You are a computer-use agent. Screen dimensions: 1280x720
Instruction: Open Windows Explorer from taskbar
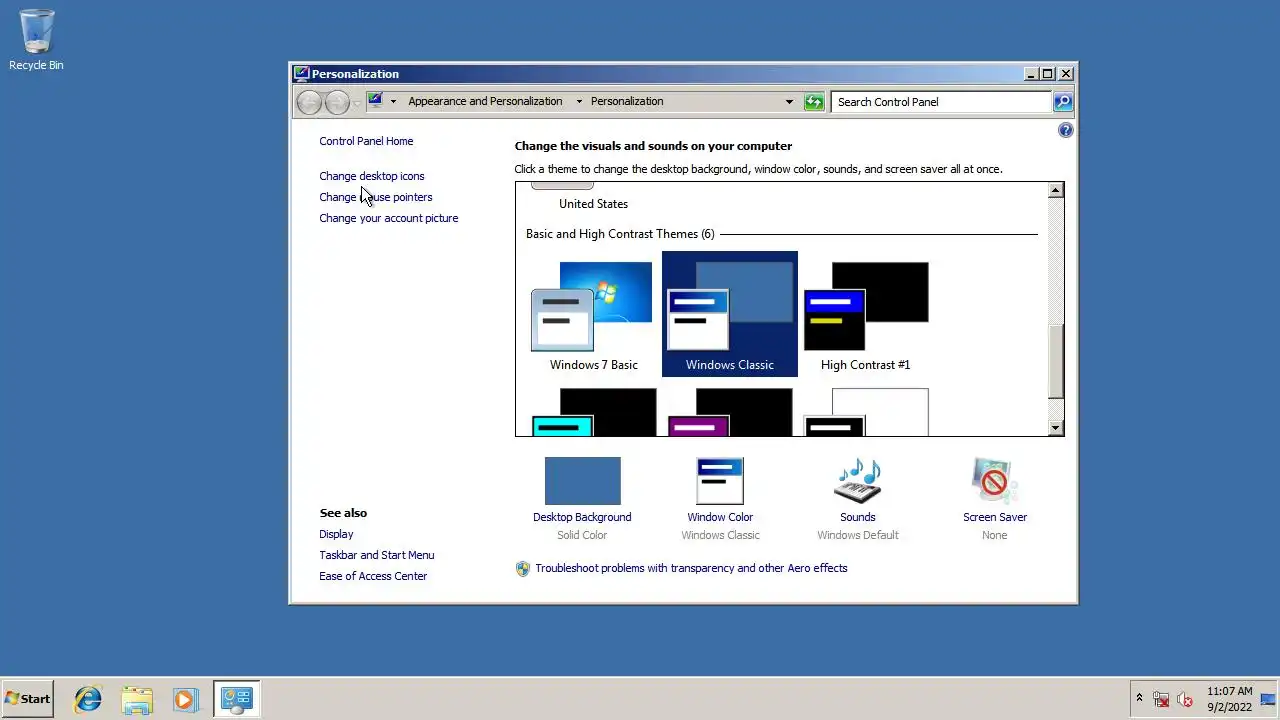(x=137, y=699)
